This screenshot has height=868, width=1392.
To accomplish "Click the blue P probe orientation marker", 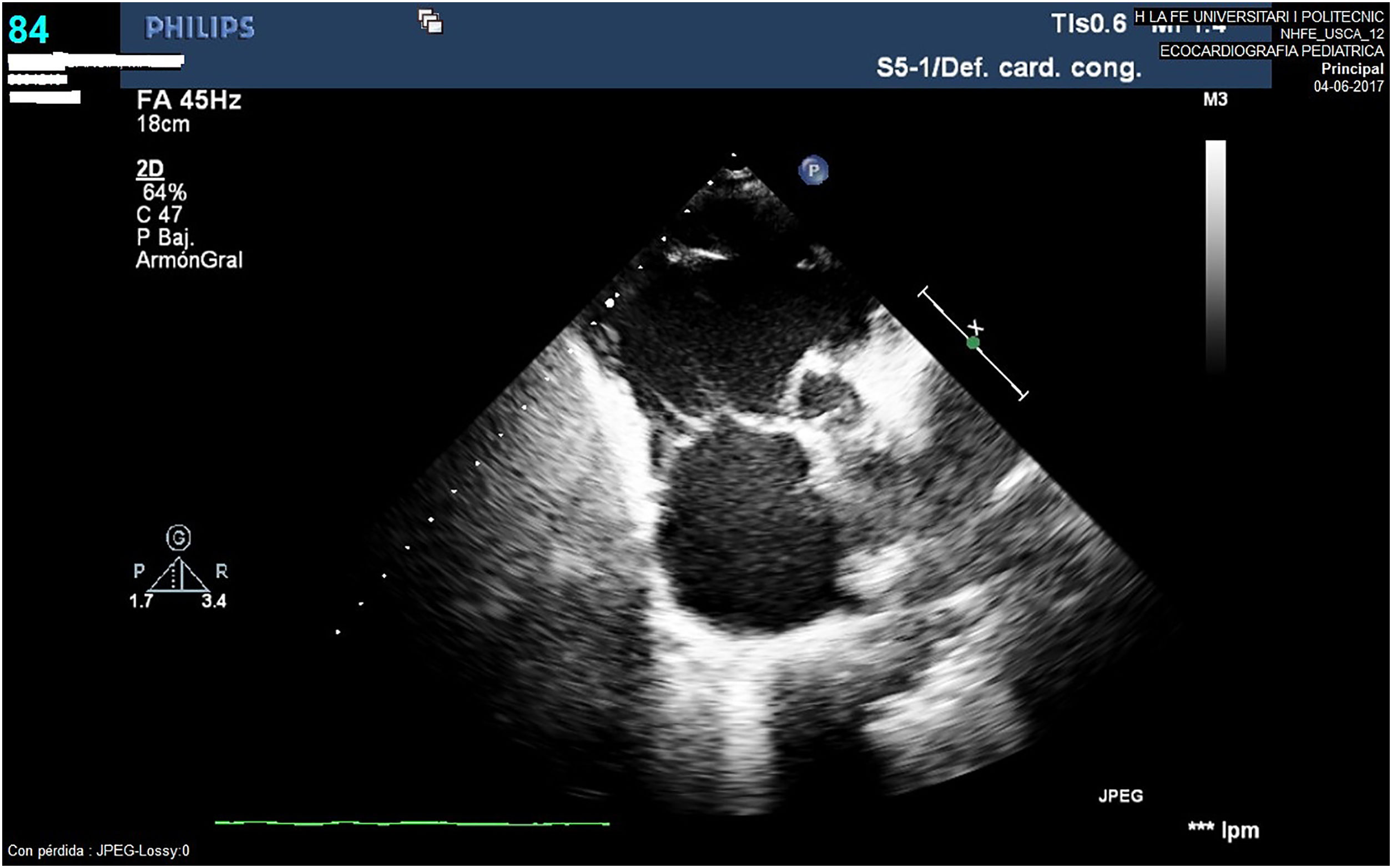I will point(813,170).
